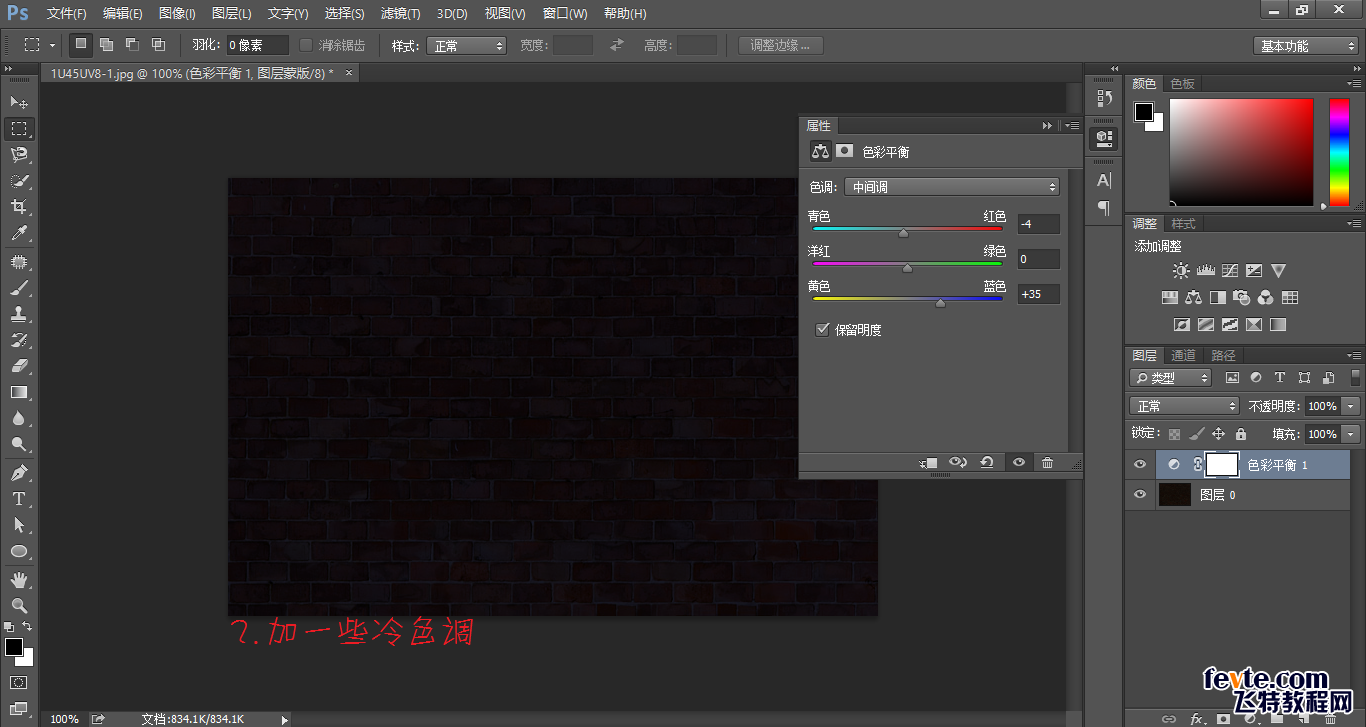Toggle the Anti-alias checkbox in options bar
This screenshot has width=1366, height=727.
[306, 45]
